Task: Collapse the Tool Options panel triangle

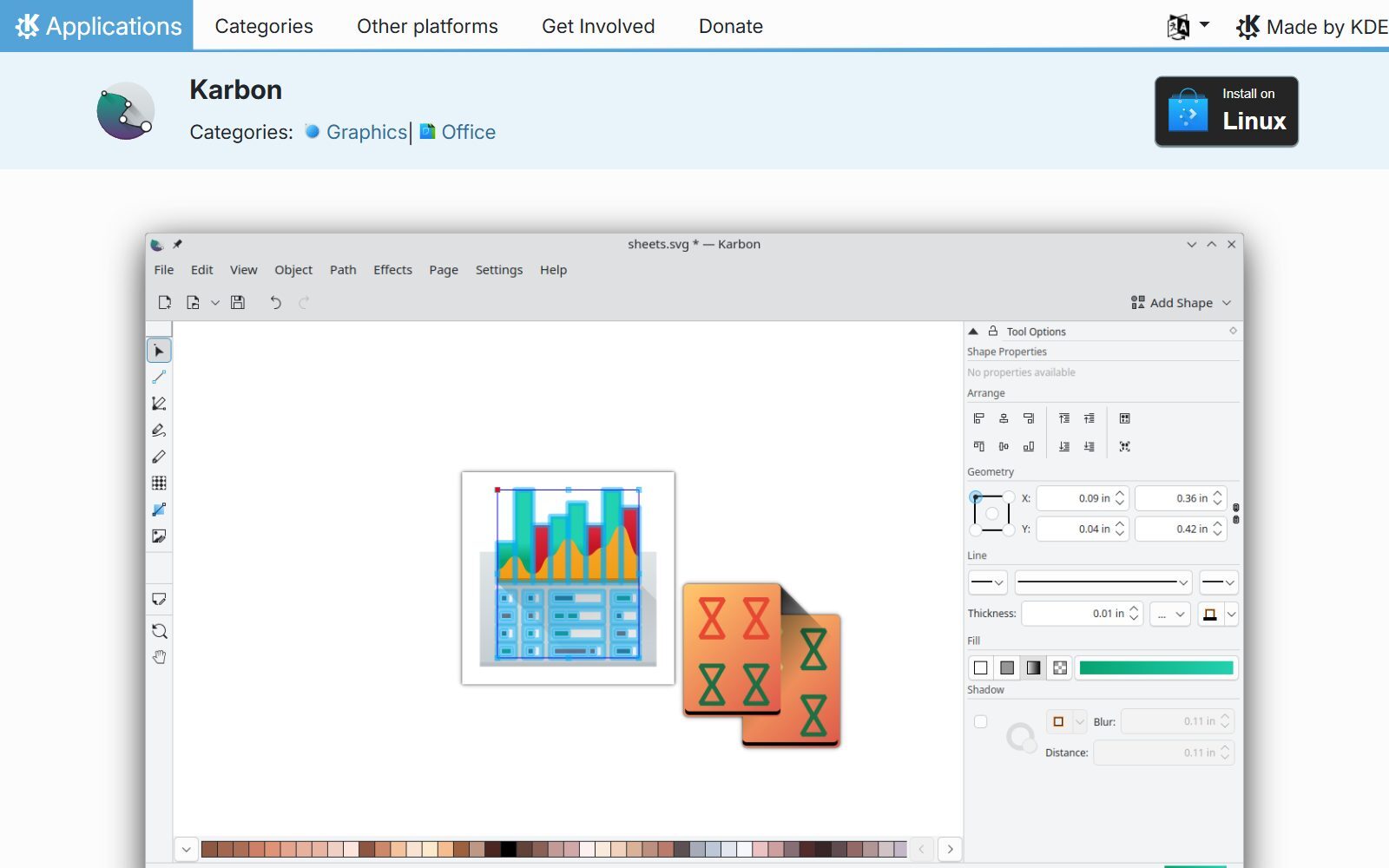Action: click(973, 331)
